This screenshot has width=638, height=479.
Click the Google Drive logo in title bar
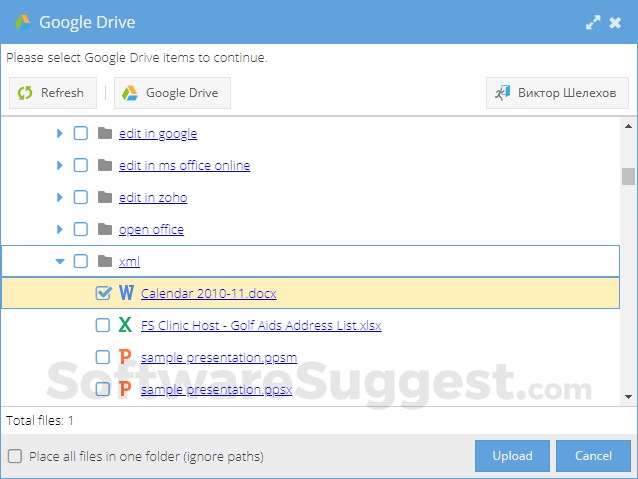[23, 22]
